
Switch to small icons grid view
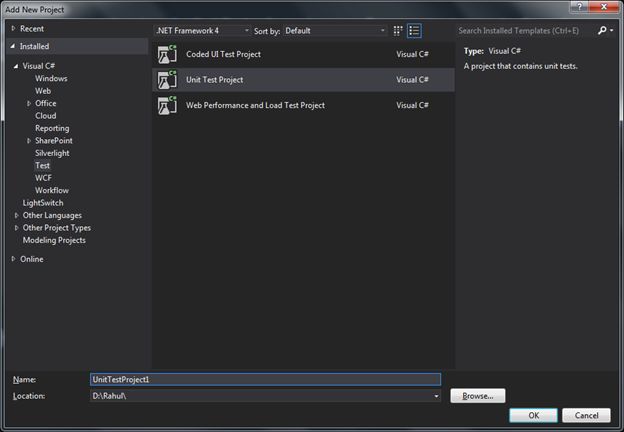click(398, 31)
